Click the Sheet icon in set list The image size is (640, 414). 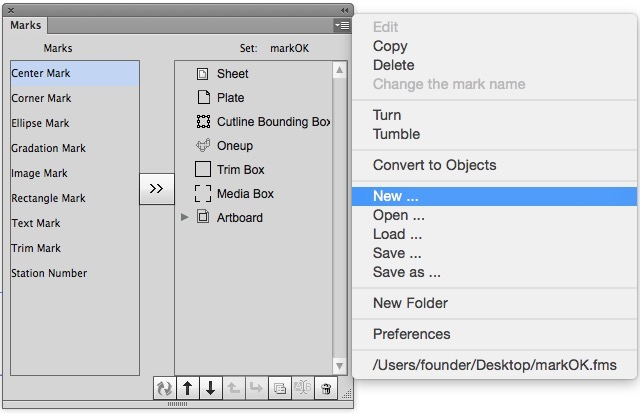[x=202, y=74]
